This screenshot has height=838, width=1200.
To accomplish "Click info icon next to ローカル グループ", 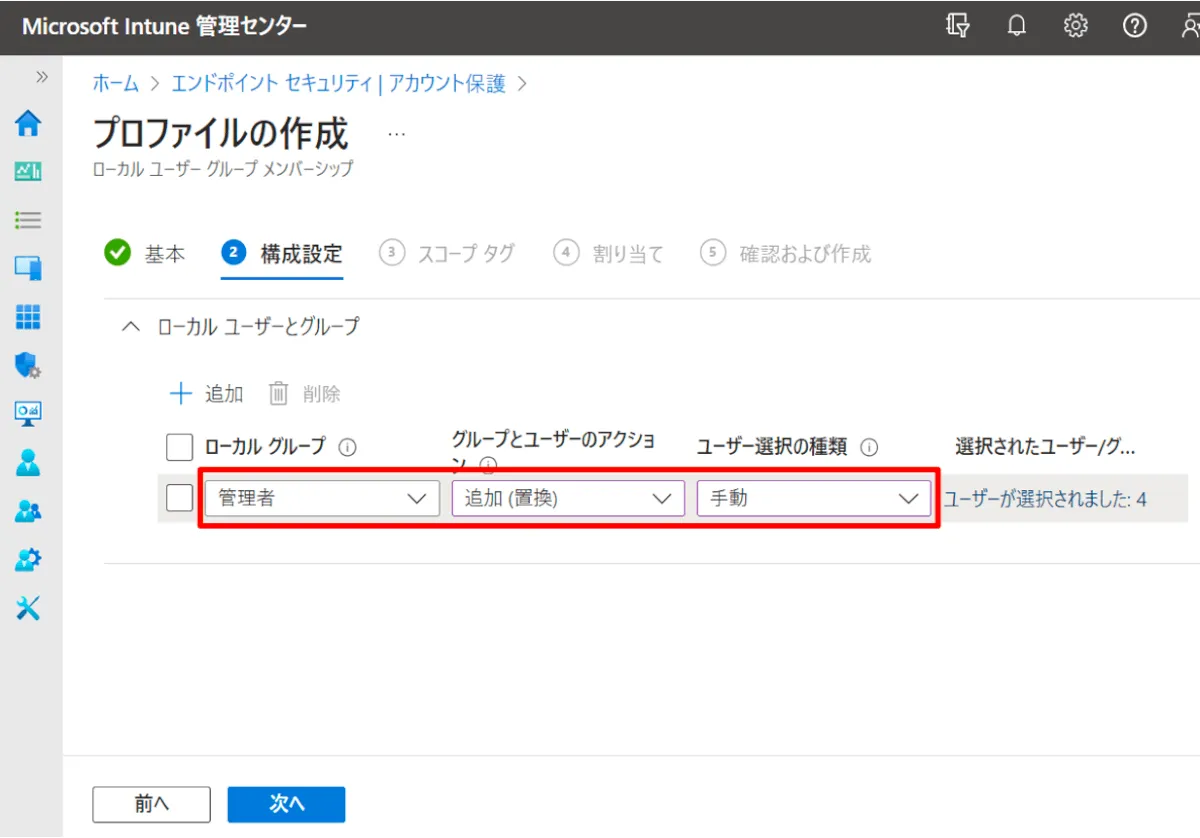I will click(x=348, y=448).
